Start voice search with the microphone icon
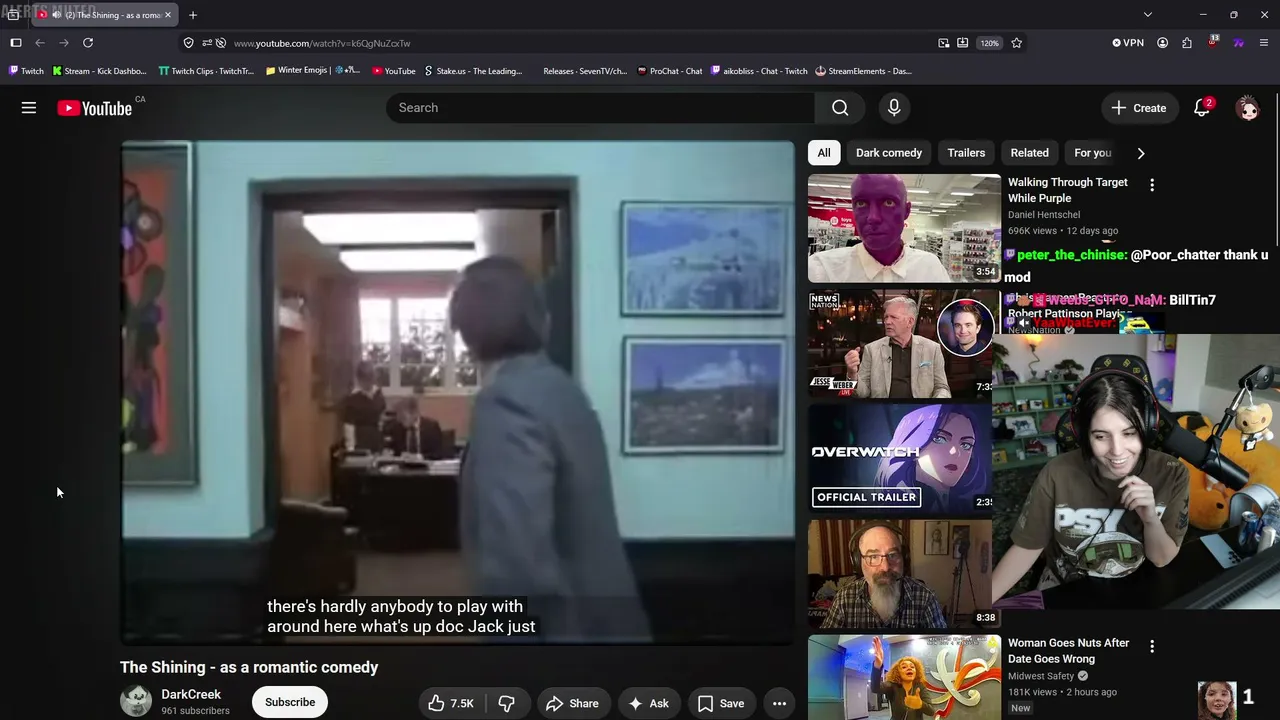 pos(894,108)
